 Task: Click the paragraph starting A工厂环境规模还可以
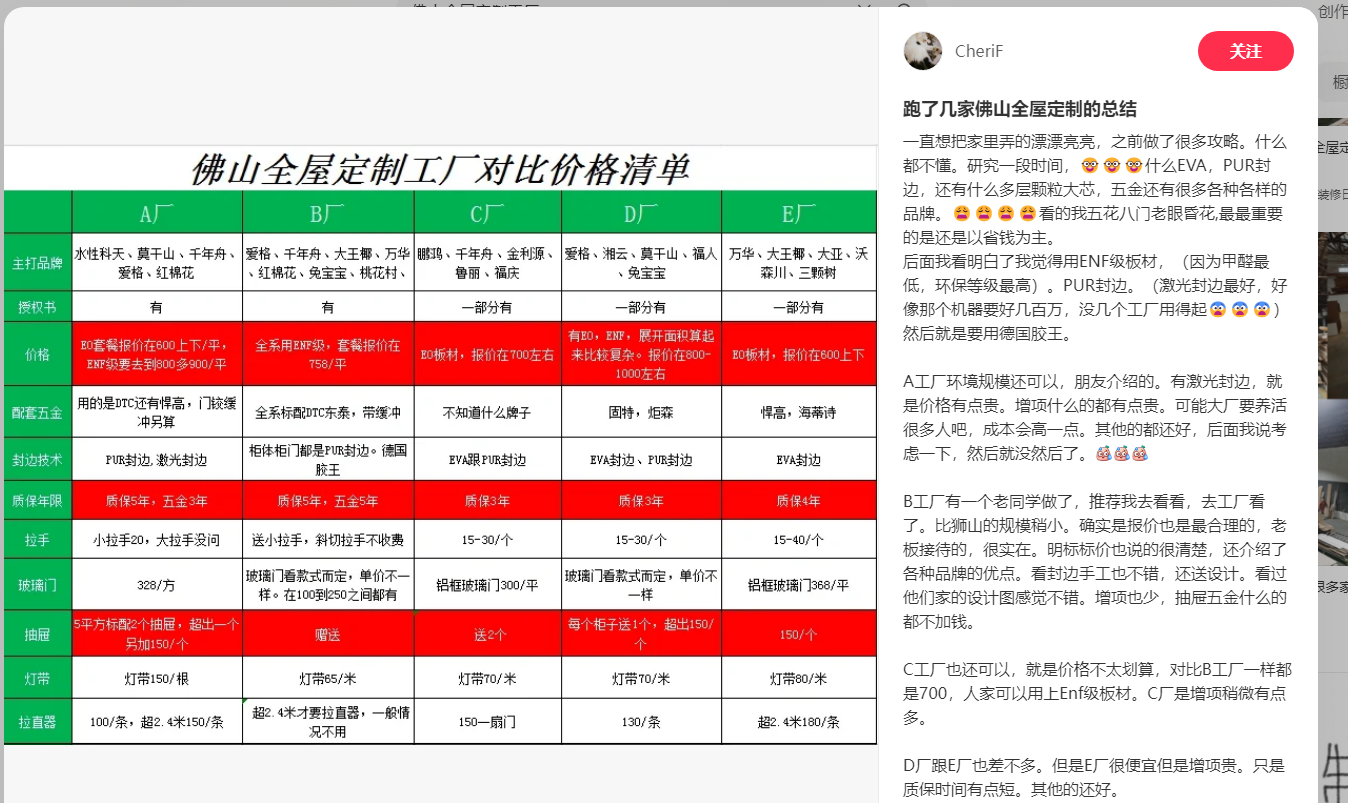point(1095,417)
